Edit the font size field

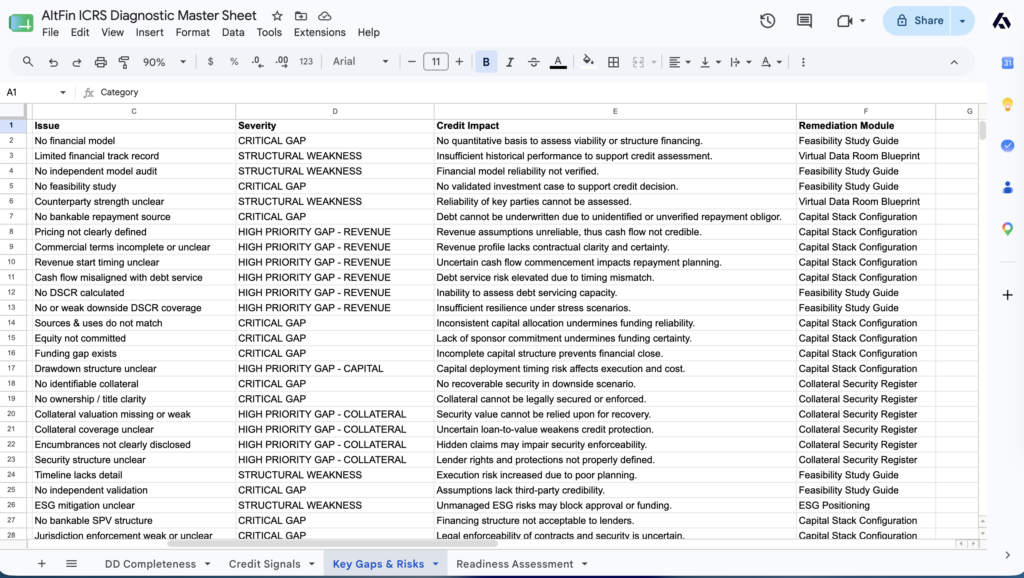point(436,62)
